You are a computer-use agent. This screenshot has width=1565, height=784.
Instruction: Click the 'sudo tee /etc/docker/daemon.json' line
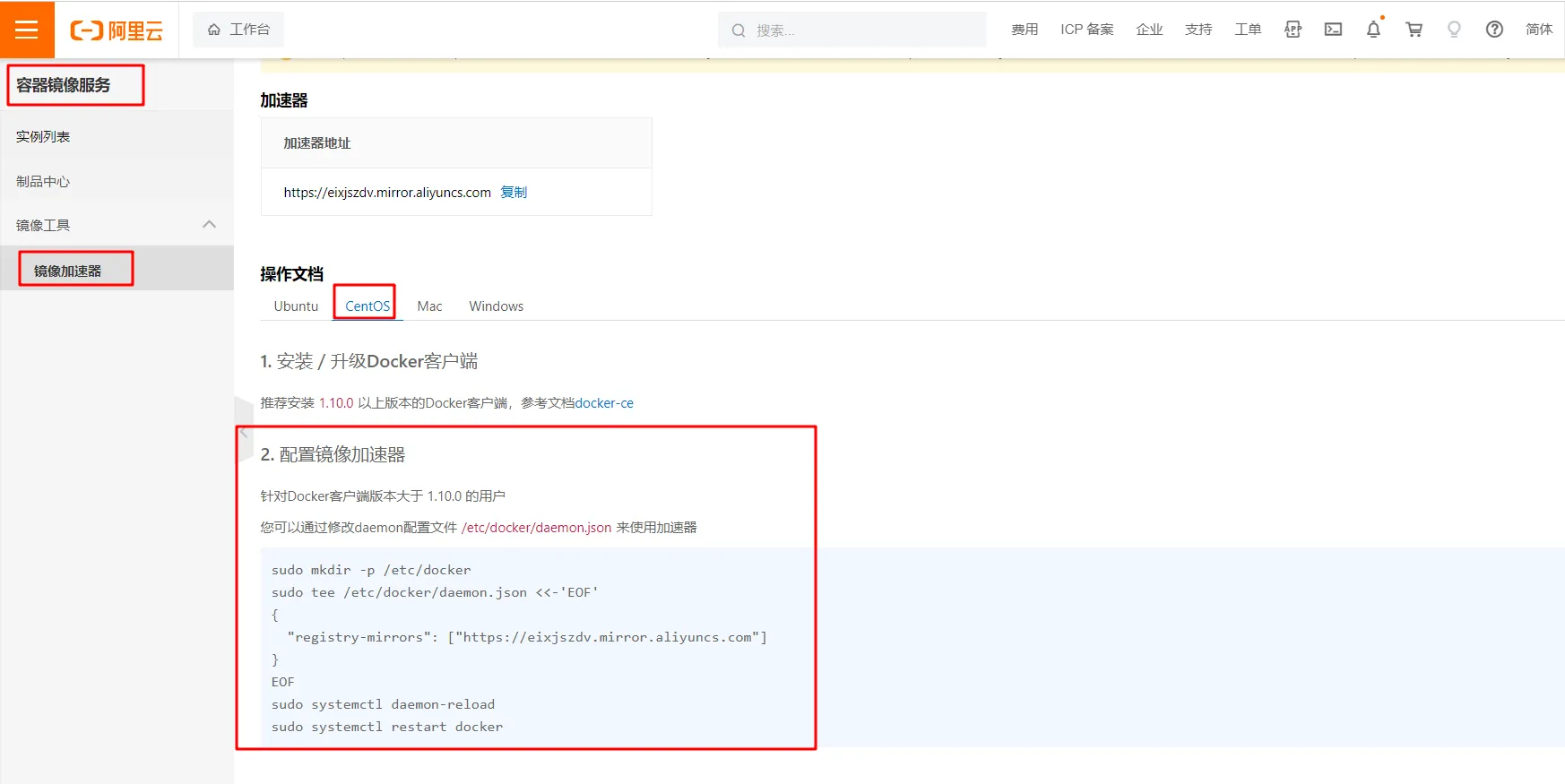click(435, 592)
